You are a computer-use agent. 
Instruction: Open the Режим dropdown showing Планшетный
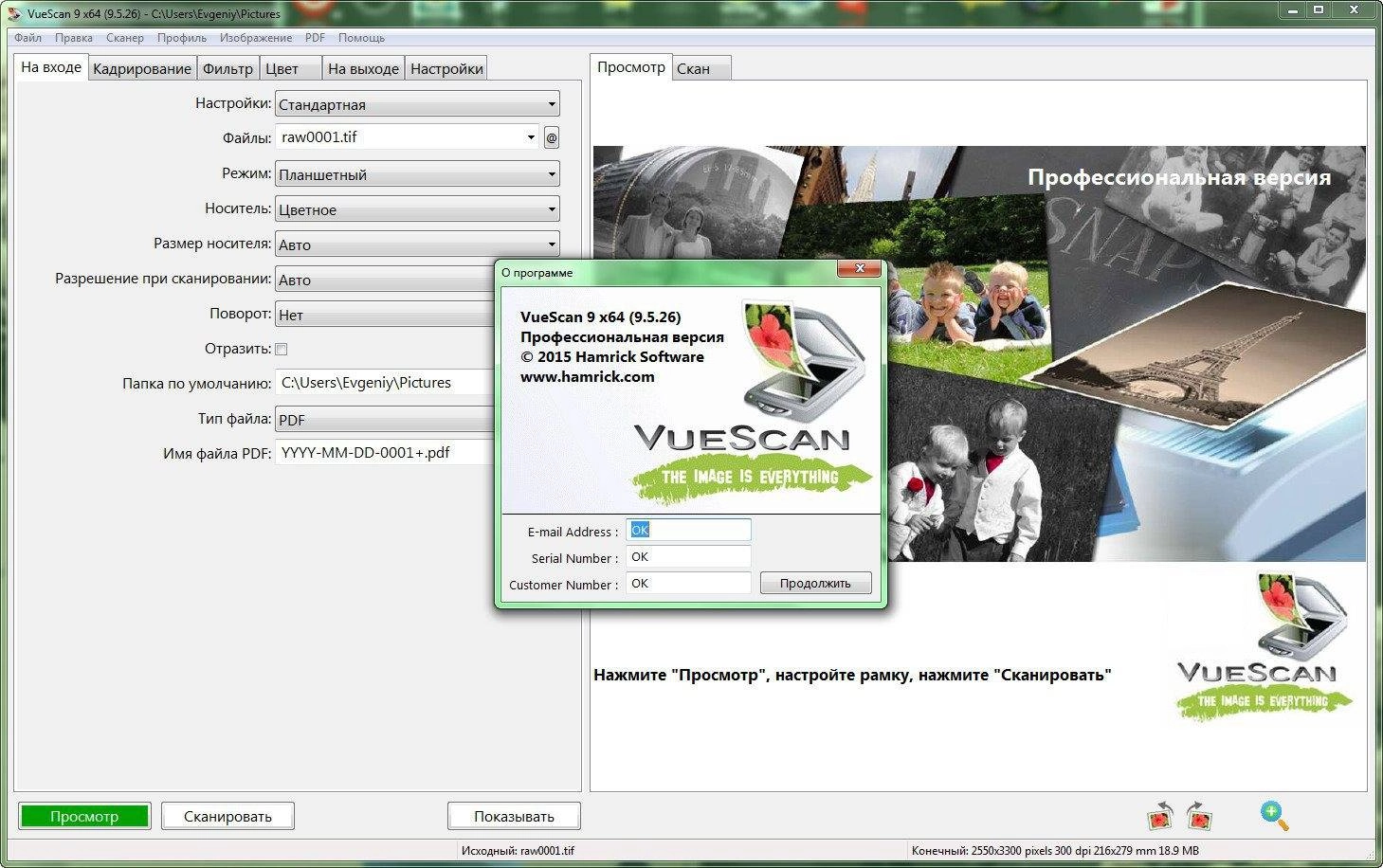[417, 174]
